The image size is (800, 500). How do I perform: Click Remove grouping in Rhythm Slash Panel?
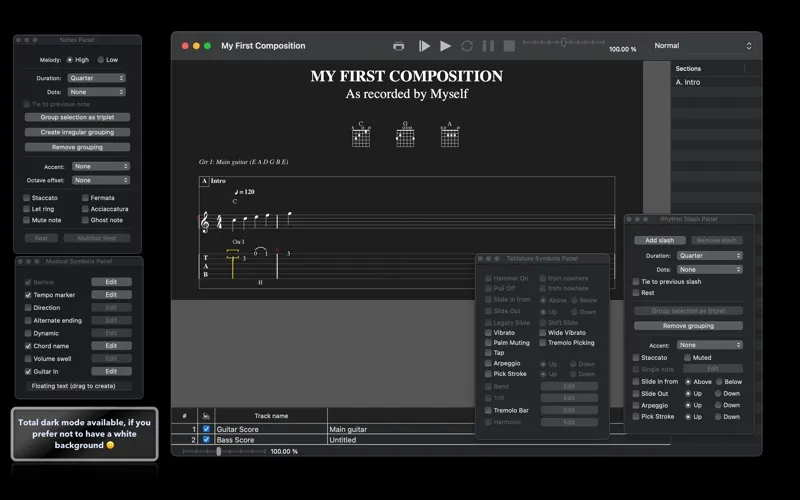tap(688, 326)
